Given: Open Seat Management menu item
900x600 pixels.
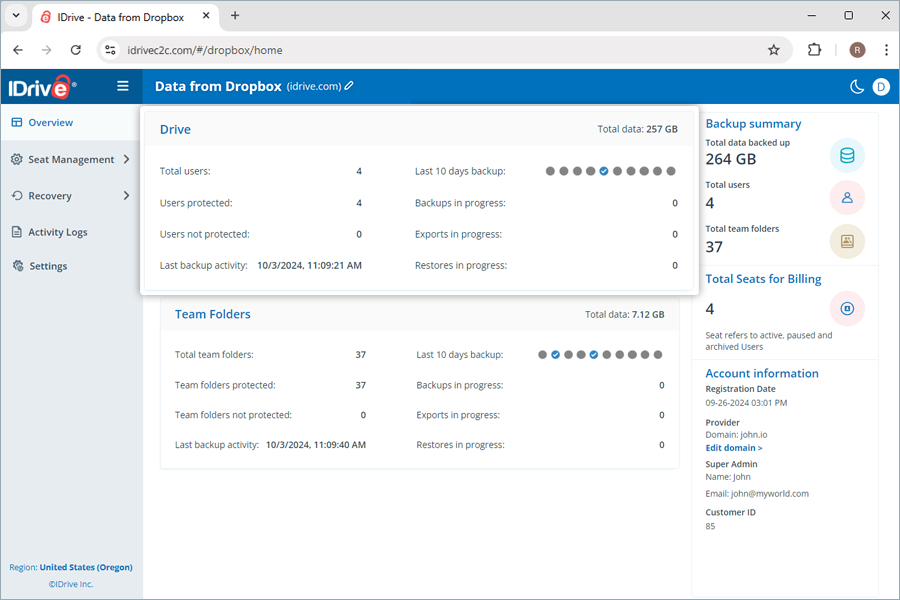Looking at the screenshot, I should point(71,159).
